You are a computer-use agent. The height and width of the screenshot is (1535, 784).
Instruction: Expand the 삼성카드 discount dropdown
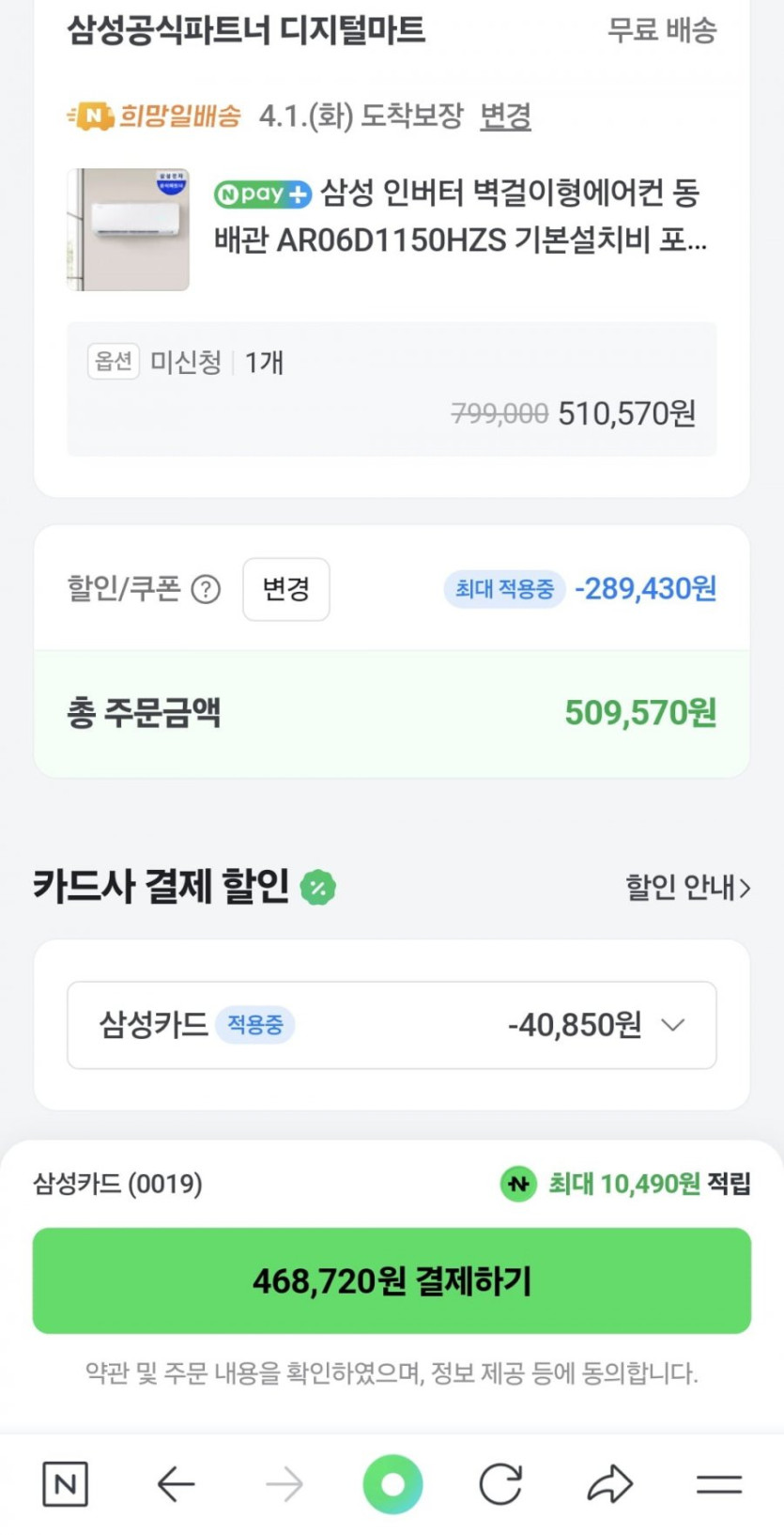click(x=673, y=1025)
